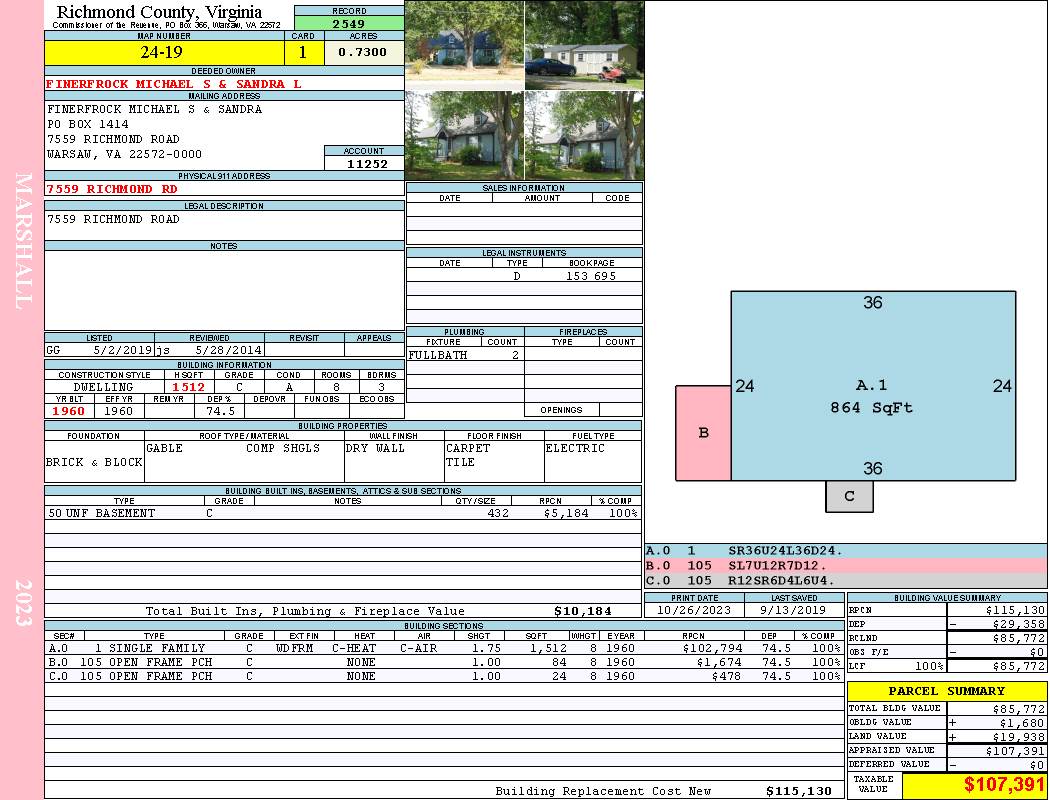Click the green record number 2549 field
1050x800 pixels.
tap(349, 23)
